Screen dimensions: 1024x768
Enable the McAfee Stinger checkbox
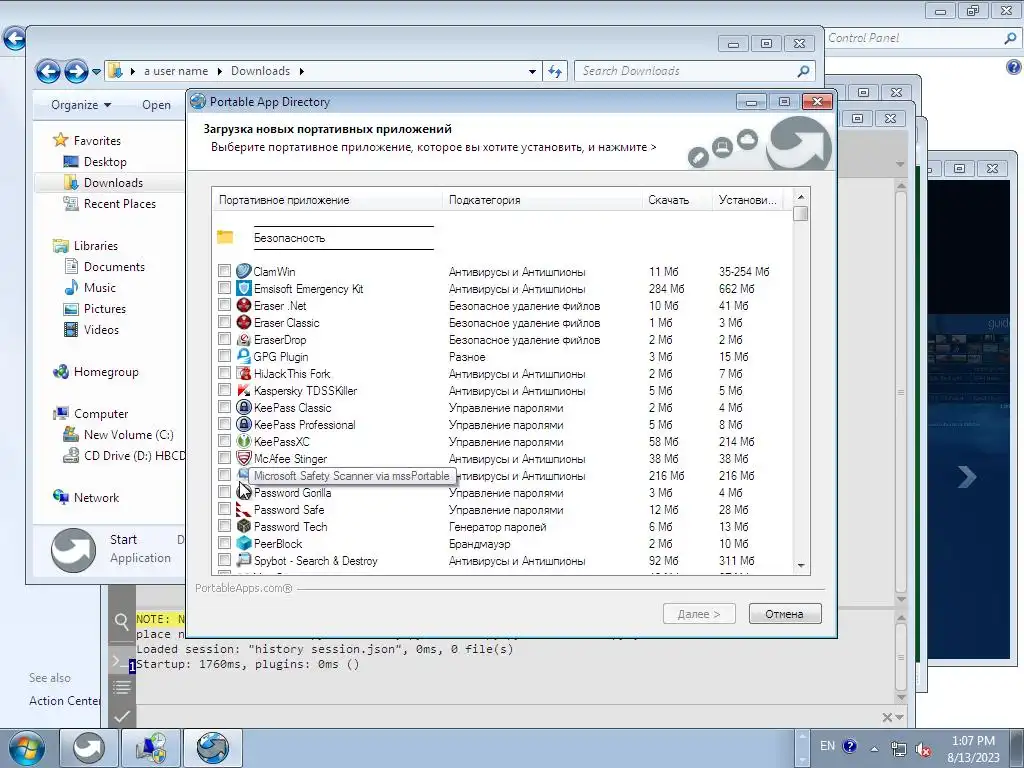225,457
